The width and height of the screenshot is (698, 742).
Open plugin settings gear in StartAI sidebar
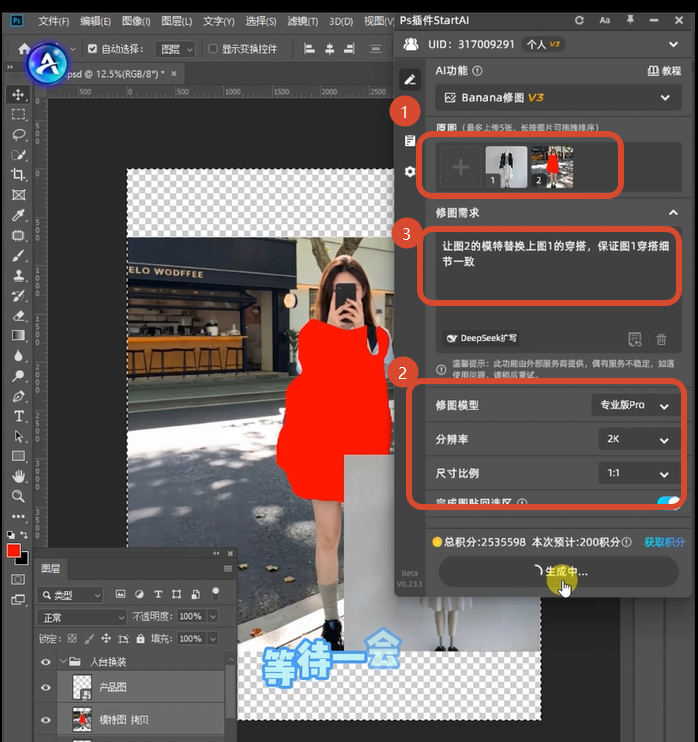[410, 172]
